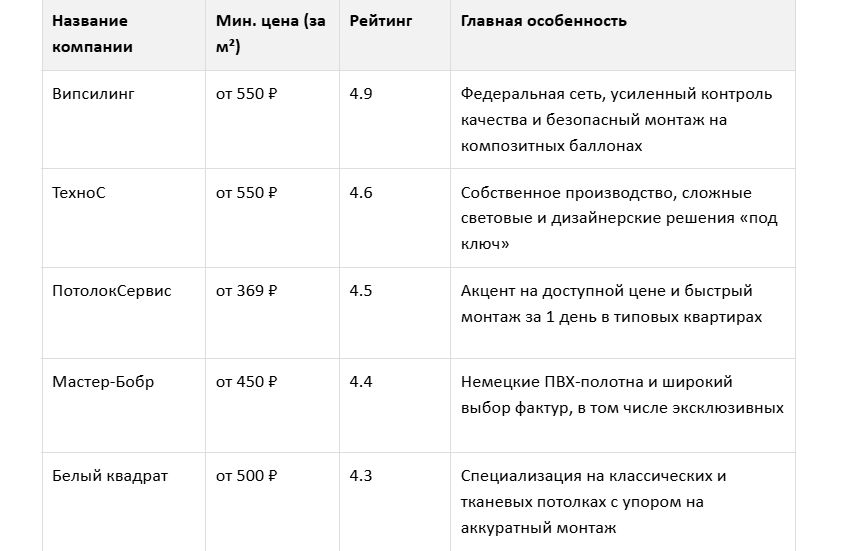Image resolution: width=846 pixels, height=551 pixels.
Task: Click the Мастер-Бобр company name
Action: click(103, 382)
